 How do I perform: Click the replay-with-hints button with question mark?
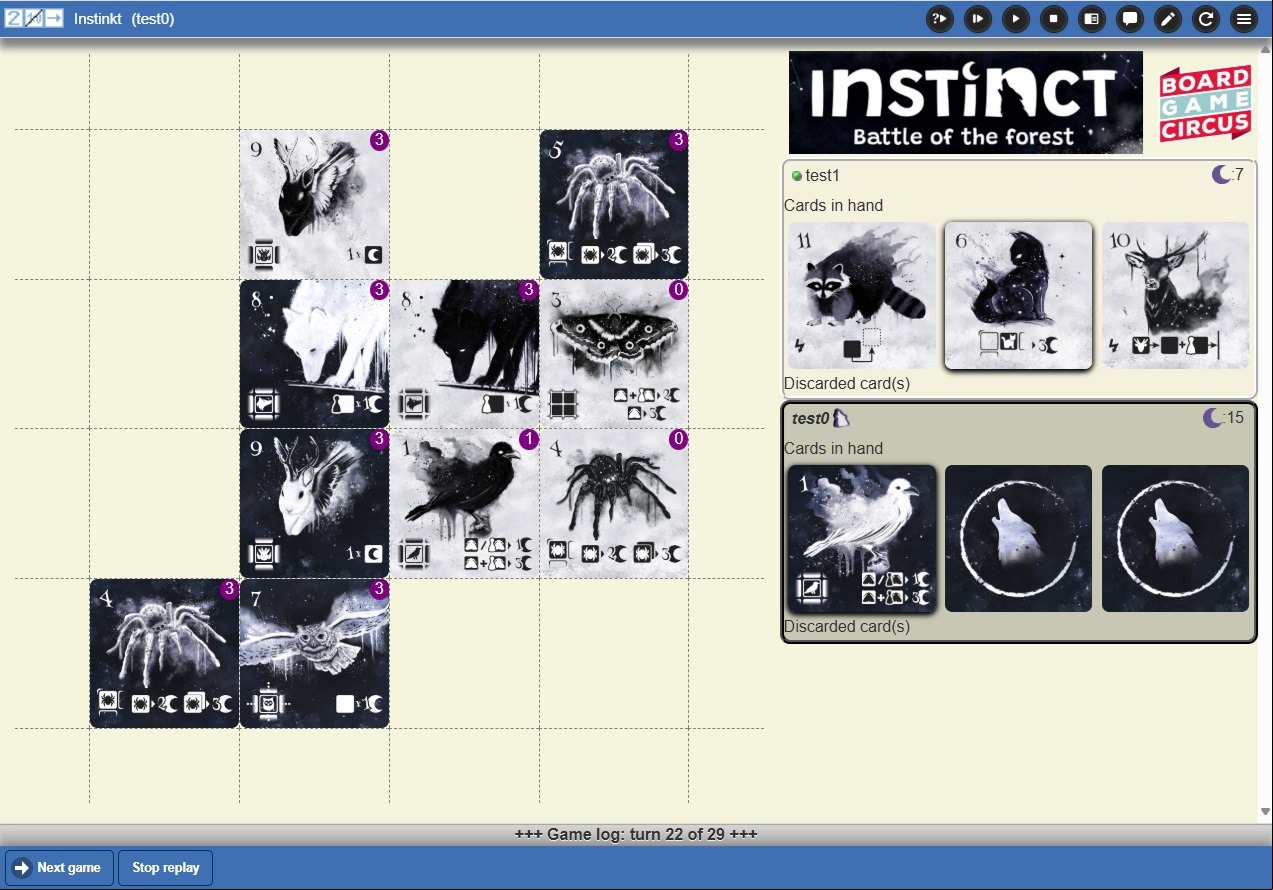coord(940,19)
